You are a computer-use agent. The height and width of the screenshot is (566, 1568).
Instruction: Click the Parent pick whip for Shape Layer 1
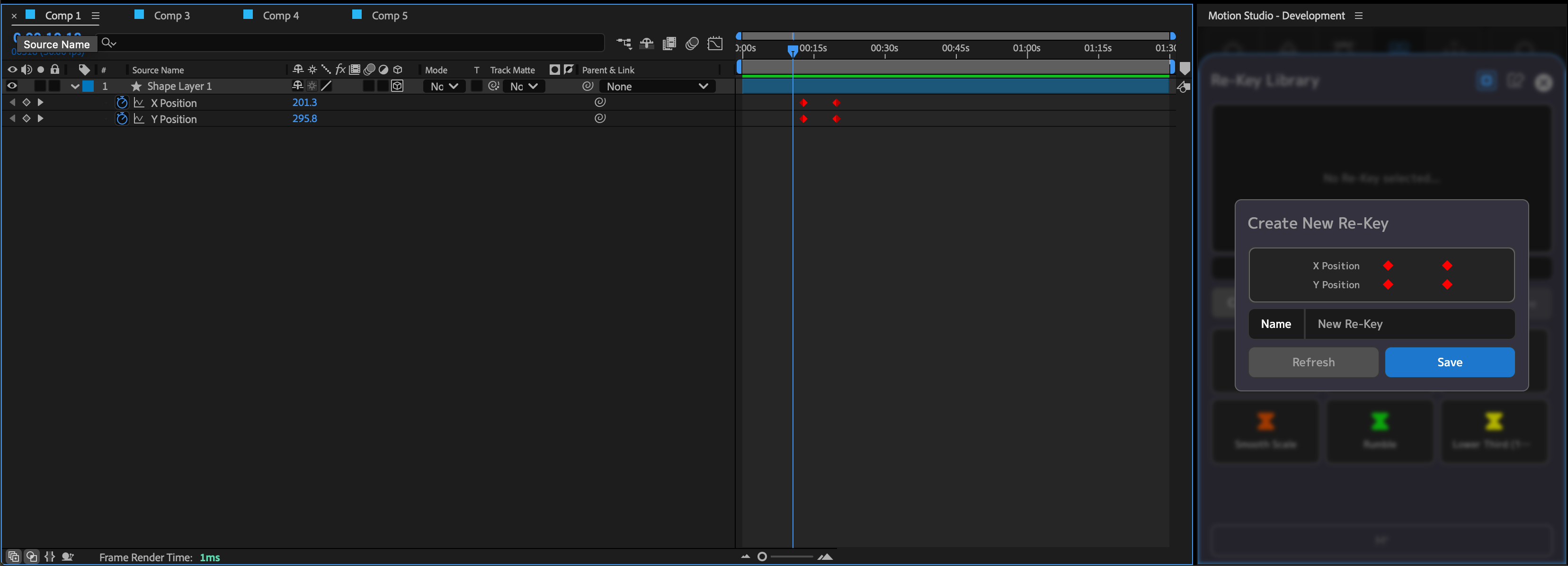coord(588,87)
